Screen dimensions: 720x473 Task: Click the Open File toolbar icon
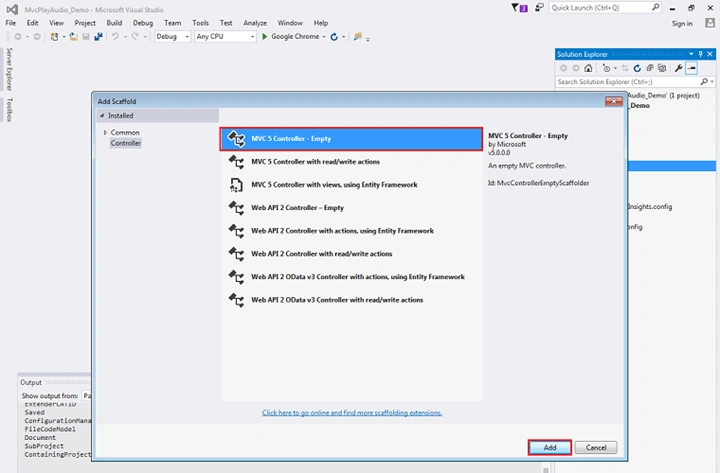coord(73,37)
